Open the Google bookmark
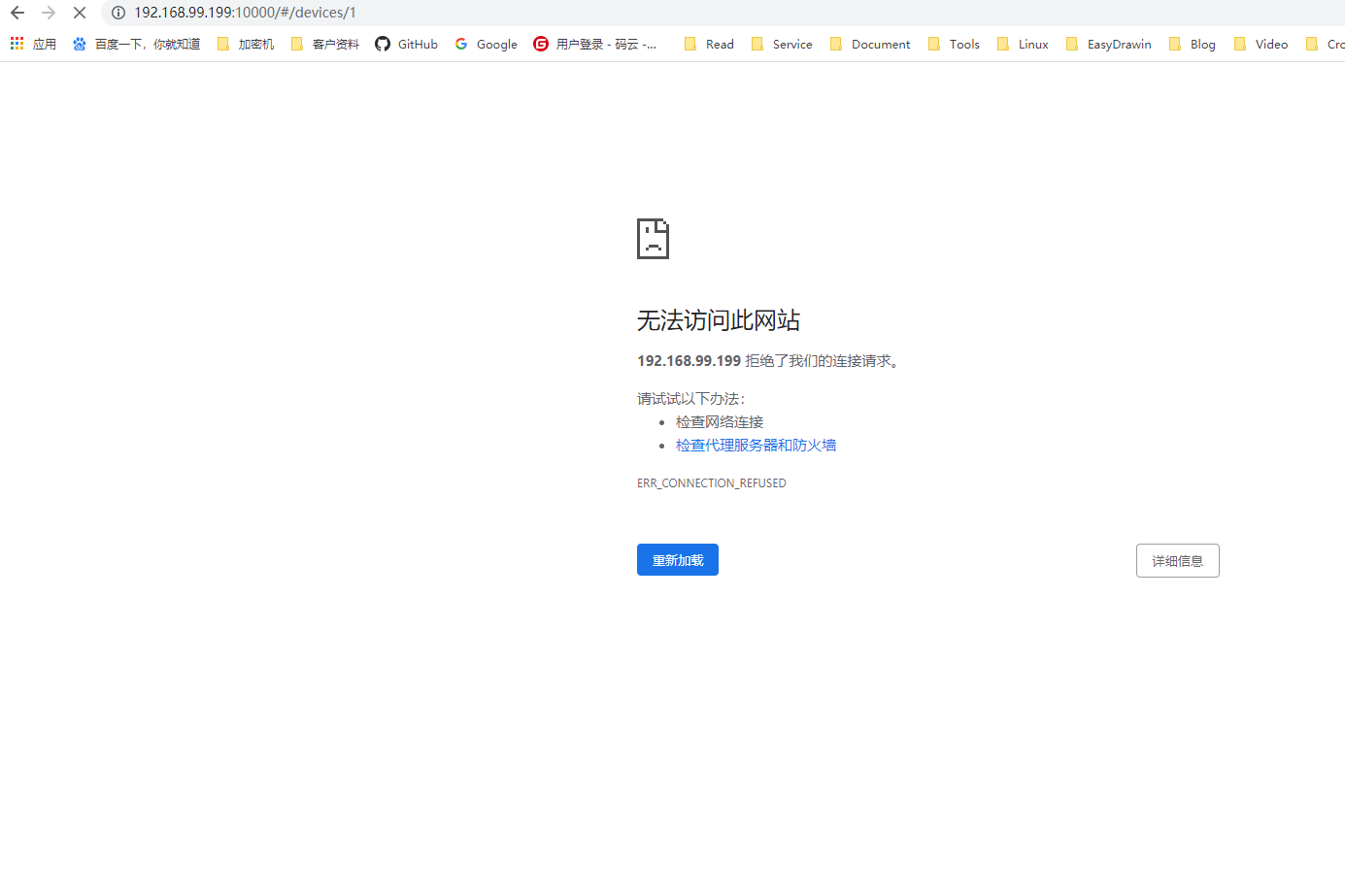1345x896 pixels. 486,44
